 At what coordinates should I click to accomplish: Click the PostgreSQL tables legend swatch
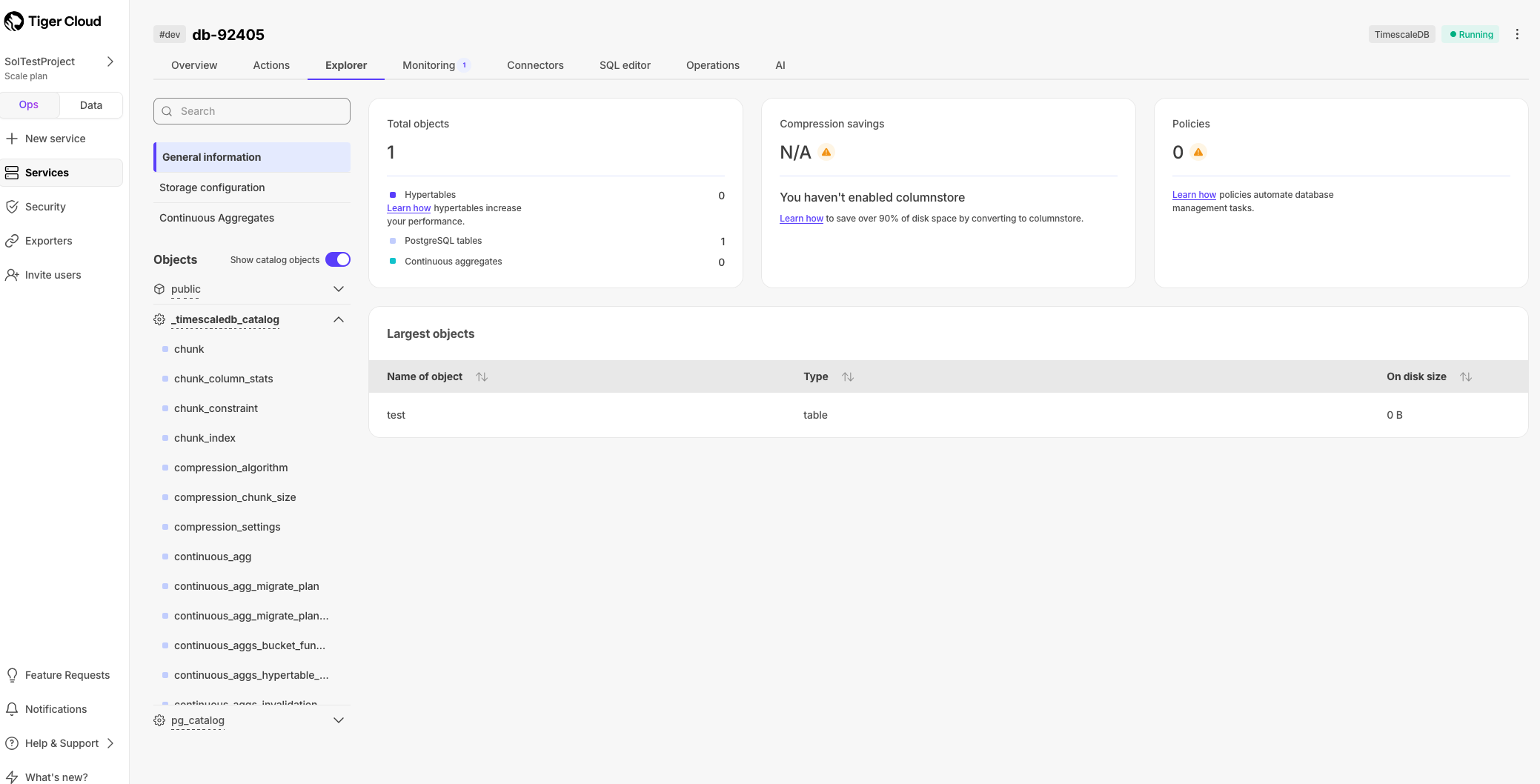point(393,241)
